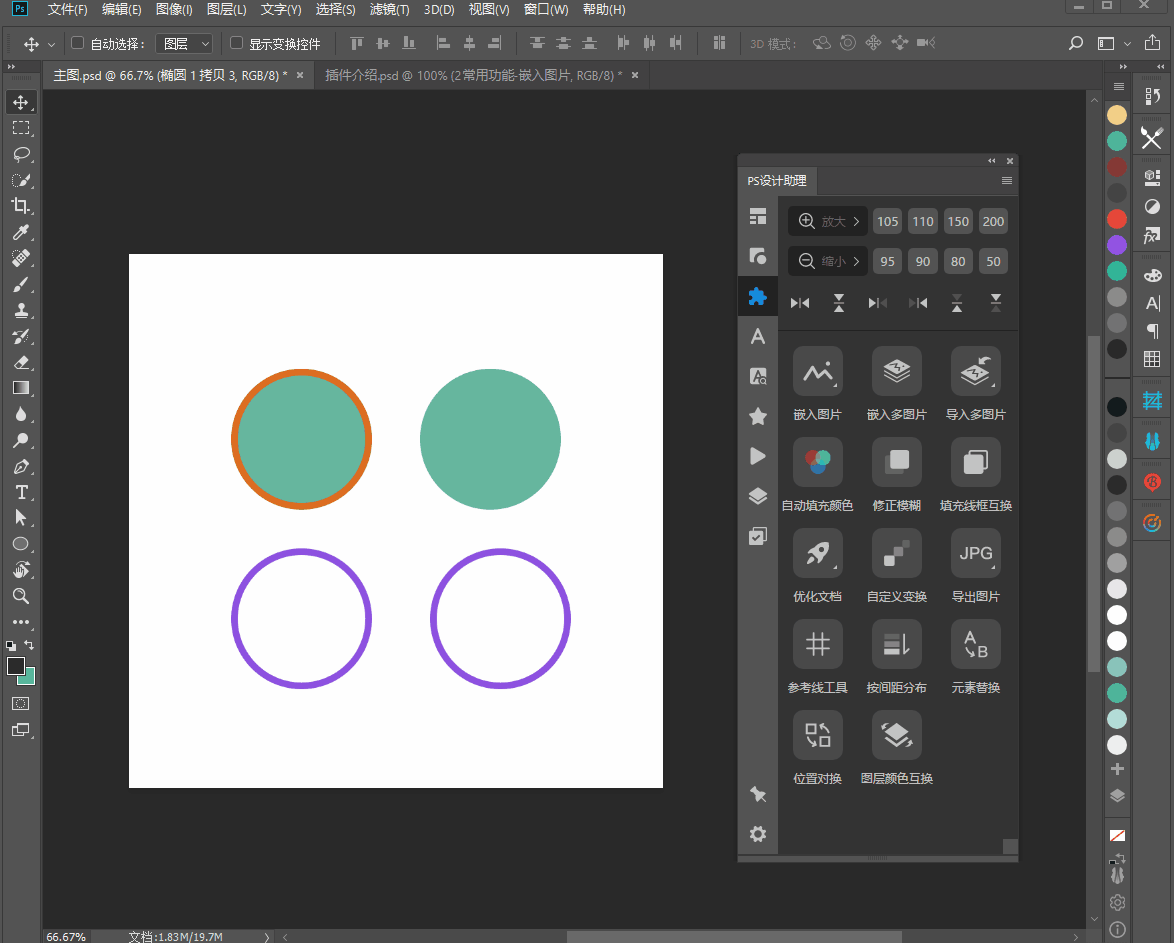Click the 105 zoom percent button
The image size is (1174, 943).
887,221
